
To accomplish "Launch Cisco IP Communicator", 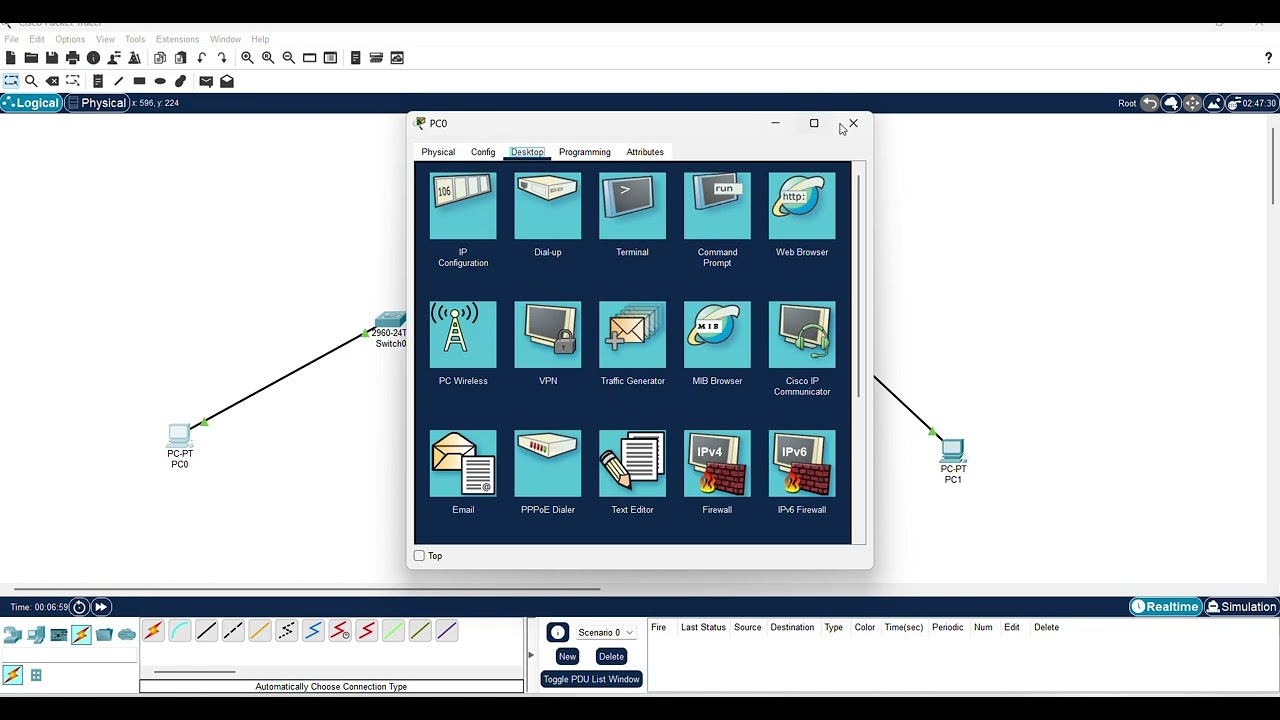I will coord(802,335).
